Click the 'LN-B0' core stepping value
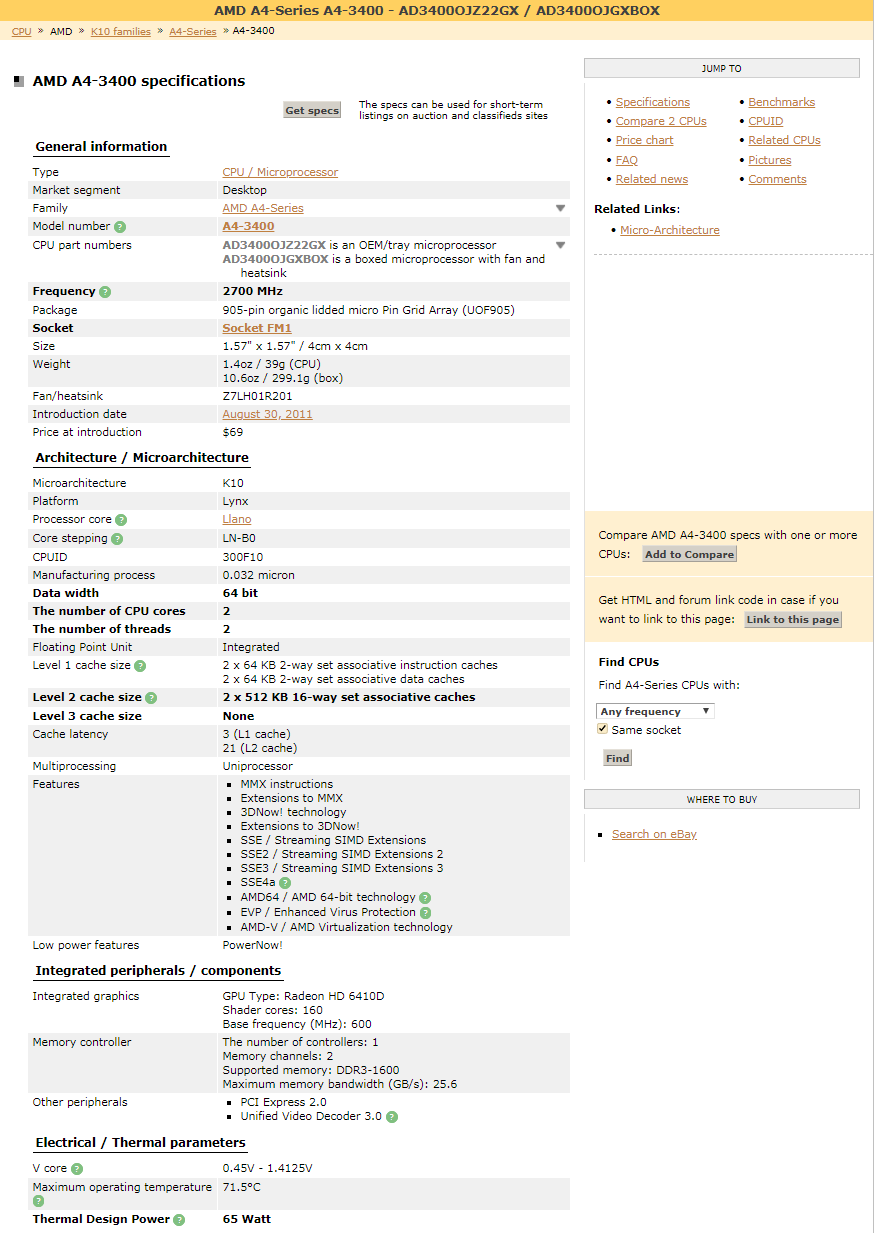The height and width of the screenshot is (1233, 874). coord(239,538)
